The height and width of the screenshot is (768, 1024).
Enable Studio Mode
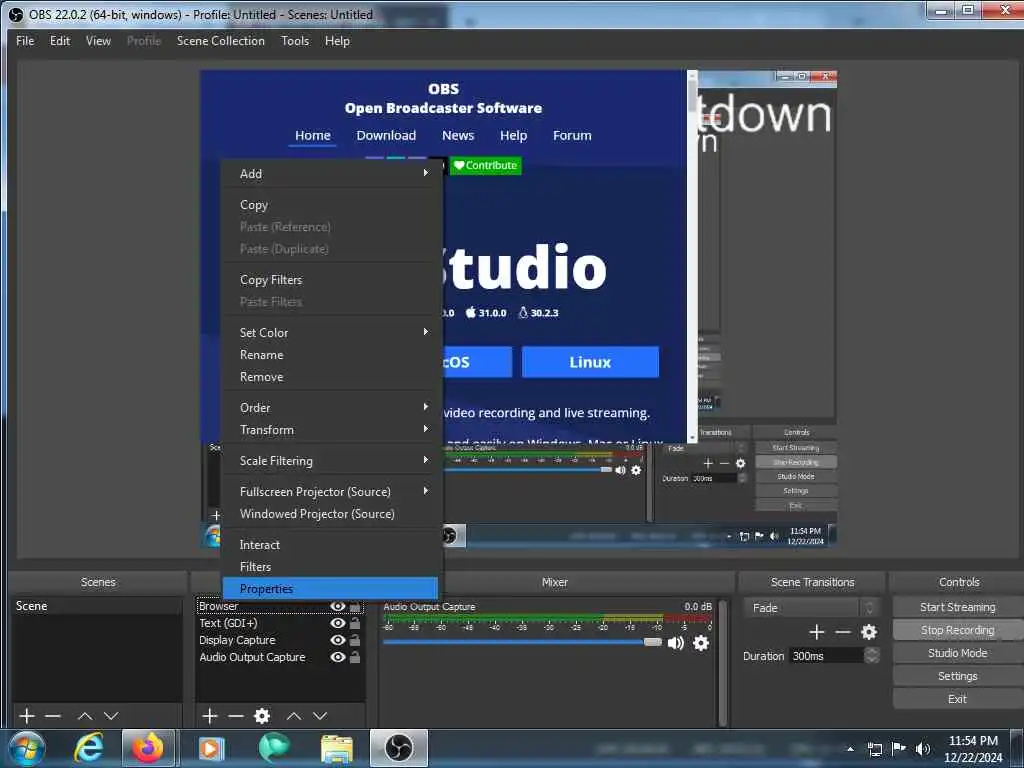(x=957, y=653)
